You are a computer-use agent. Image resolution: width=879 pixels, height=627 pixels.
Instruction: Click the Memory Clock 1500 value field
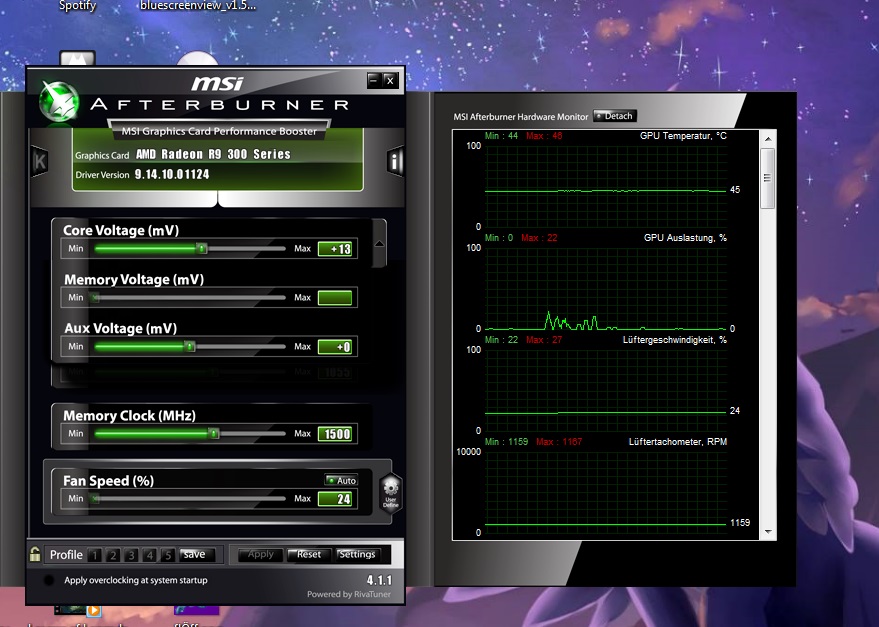(x=335, y=434)
